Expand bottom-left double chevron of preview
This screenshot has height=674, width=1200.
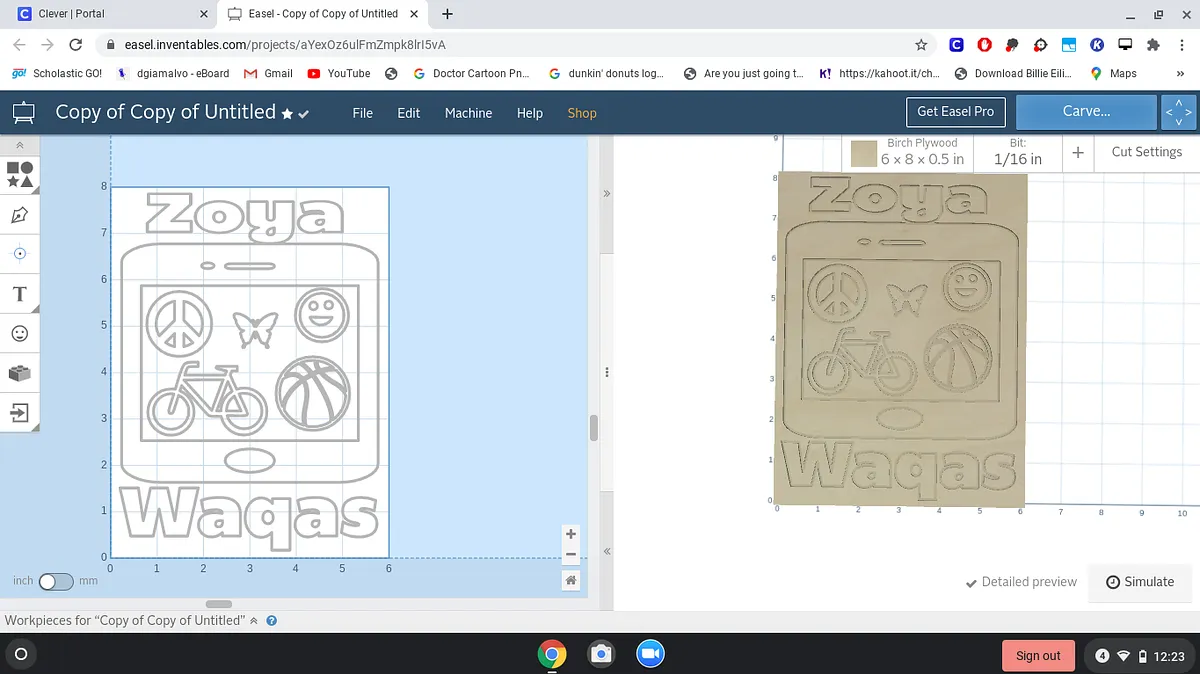606,551
